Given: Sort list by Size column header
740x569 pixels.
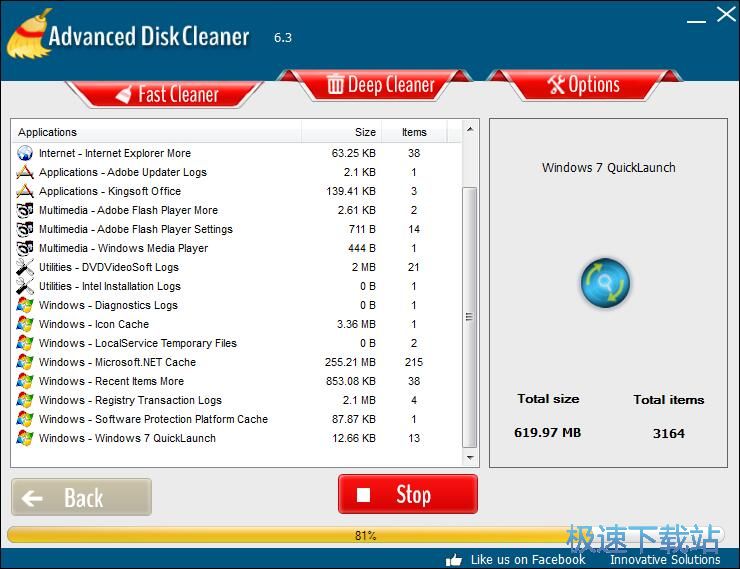Looking at the screenshot, I should pos(342,132).
